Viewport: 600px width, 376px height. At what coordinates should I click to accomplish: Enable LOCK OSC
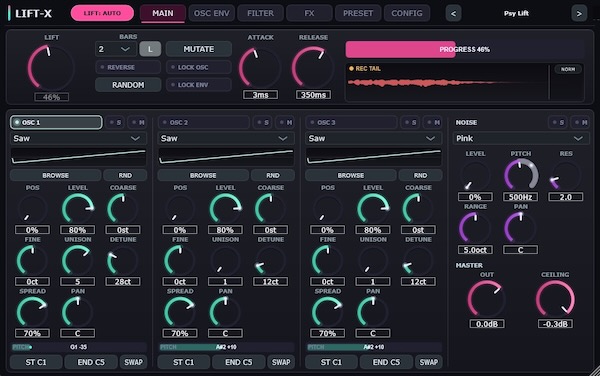click(199, 67)
